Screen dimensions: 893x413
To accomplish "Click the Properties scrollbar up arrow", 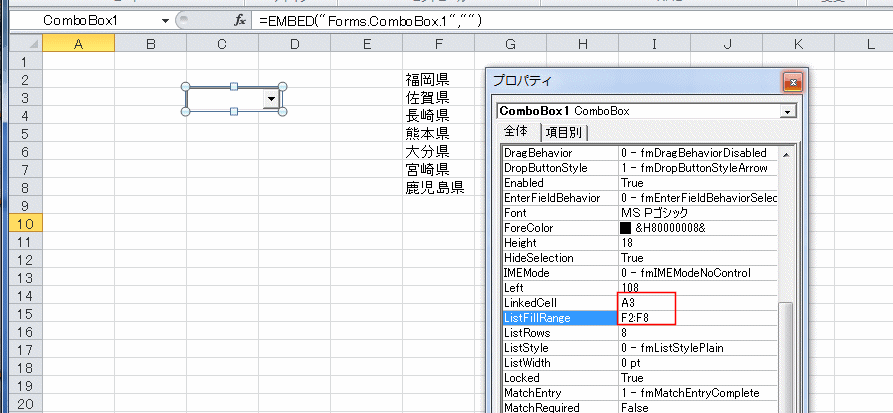I will pyautogui.click(x=787, y=154).
